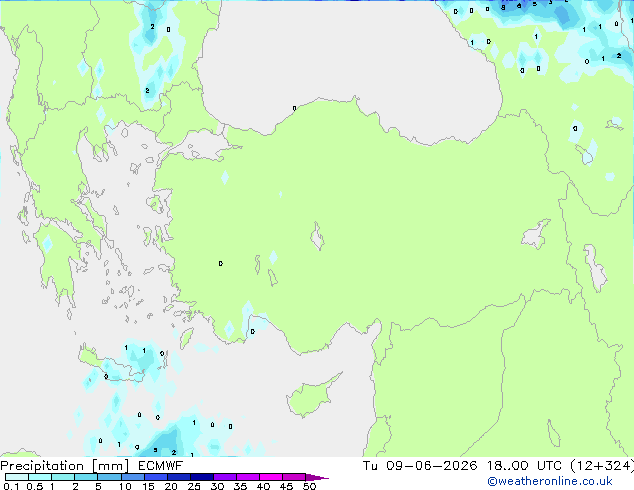Click the 'Precipitation' title text

click(42, 466)
